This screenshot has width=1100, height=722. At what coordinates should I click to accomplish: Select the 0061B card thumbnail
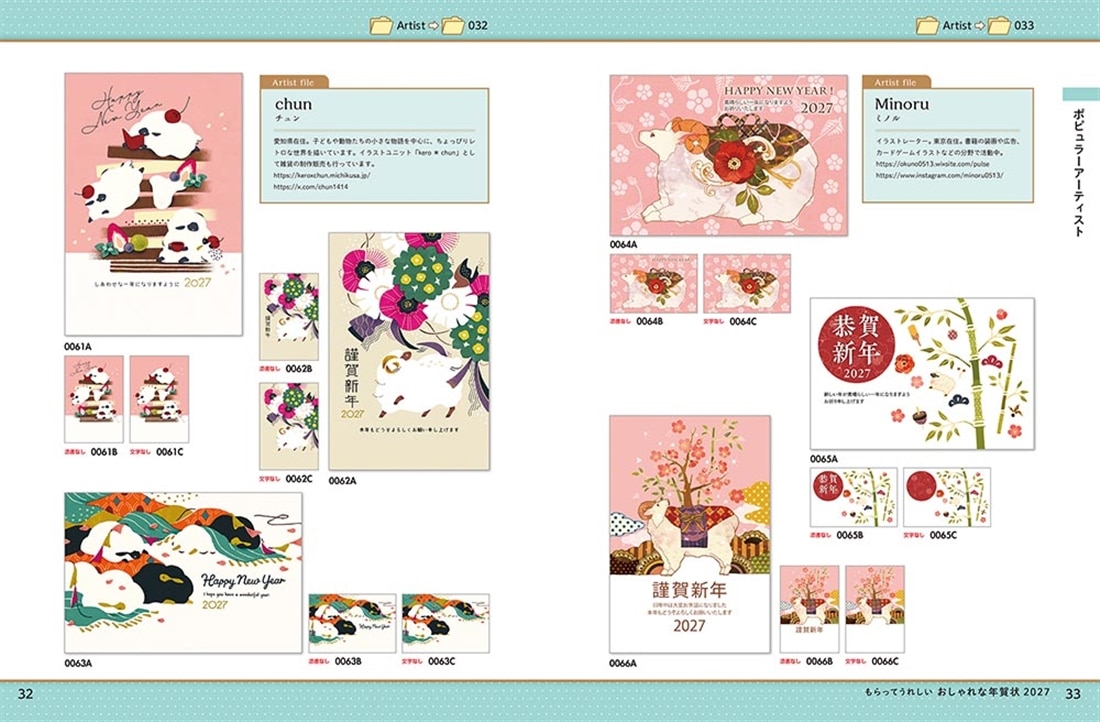[x=94, y=399]
